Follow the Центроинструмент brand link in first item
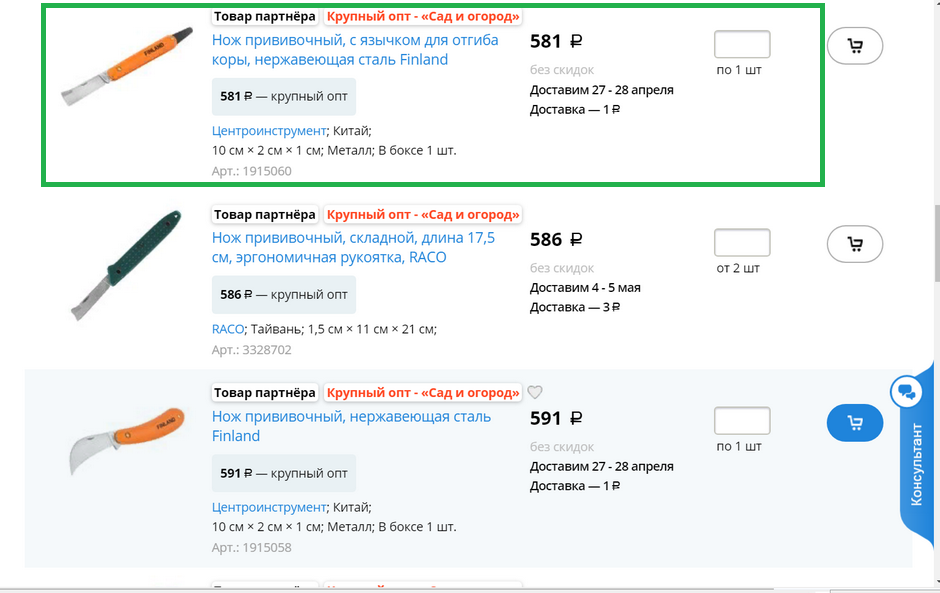The height and width of the screenshot is (593, 940). (x=269, y=131)
